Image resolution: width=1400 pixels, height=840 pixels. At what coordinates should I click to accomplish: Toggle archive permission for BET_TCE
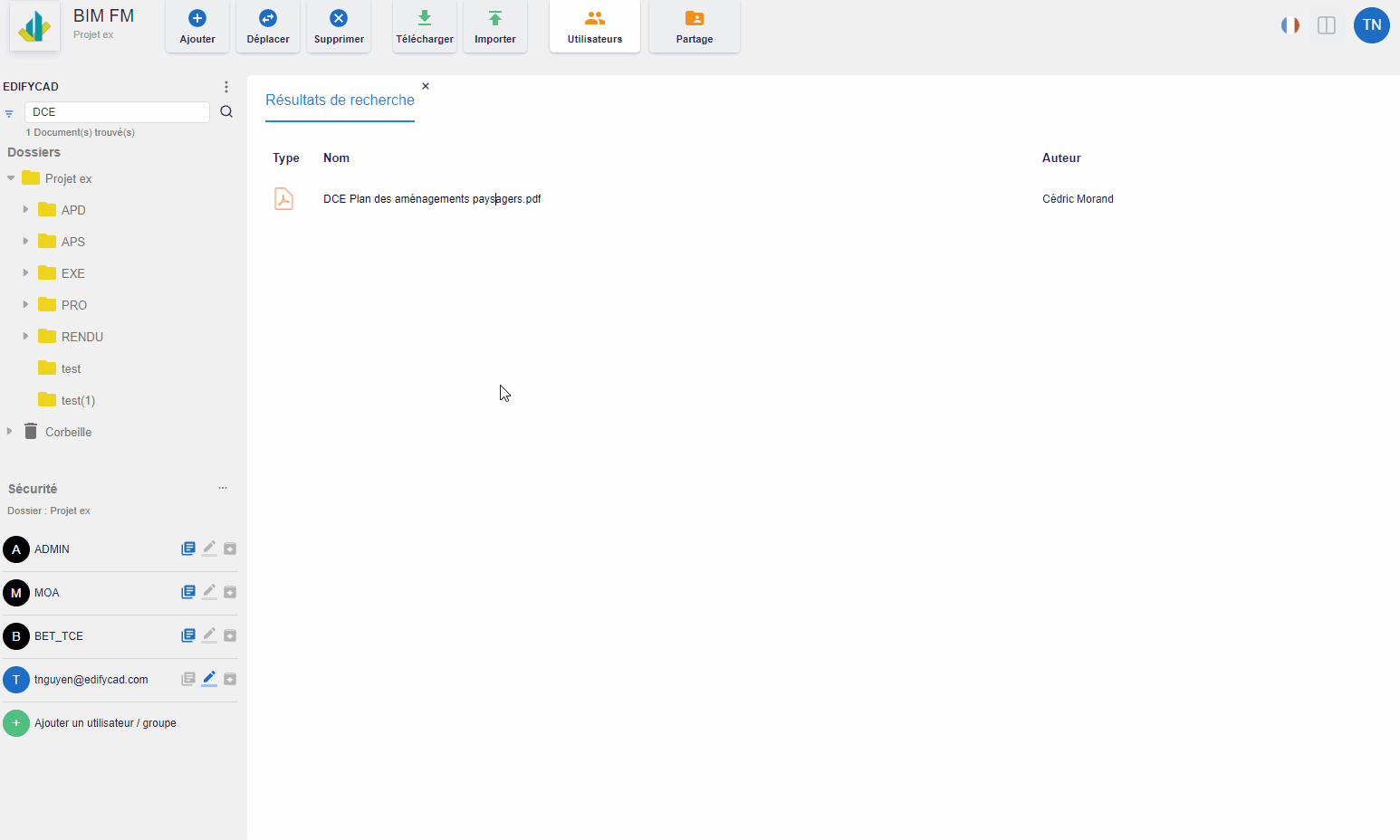[x=230, y=635]
